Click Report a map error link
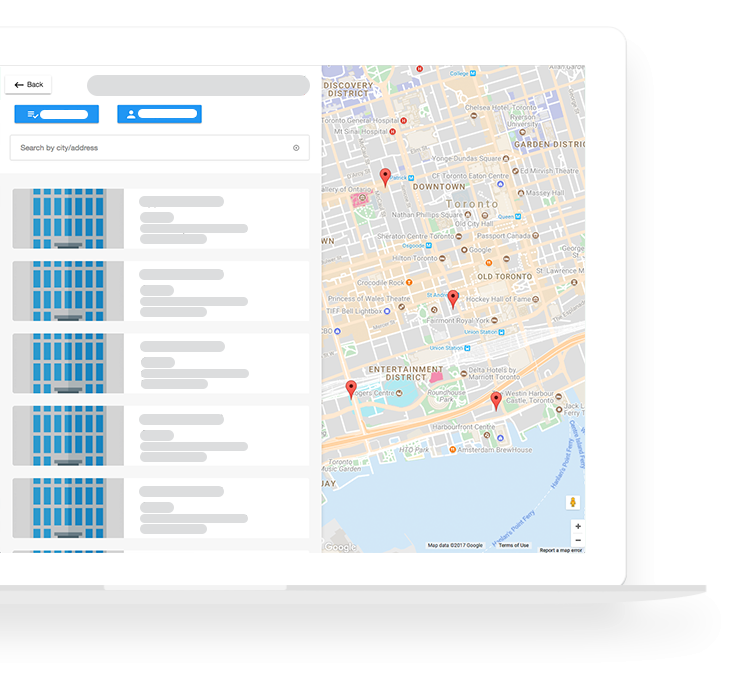This screenshot has width=750, height=700. (x=560, y=550)
